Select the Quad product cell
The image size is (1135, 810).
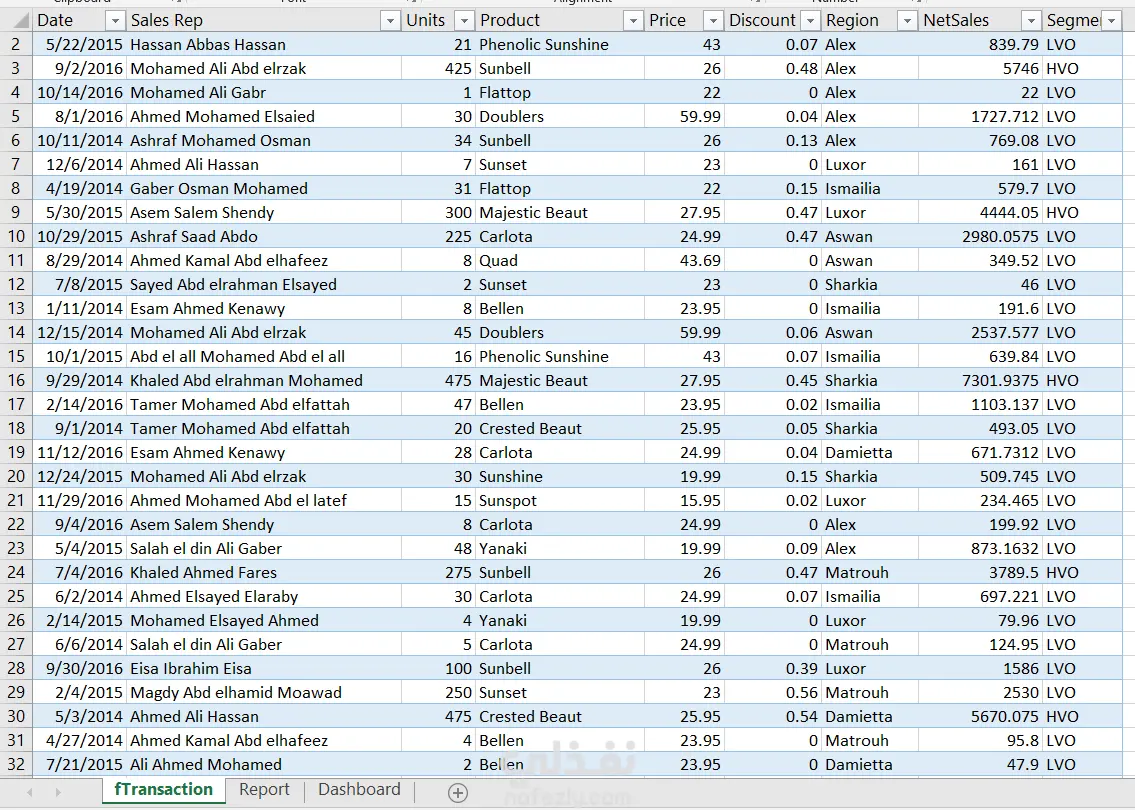click(560, 261)
